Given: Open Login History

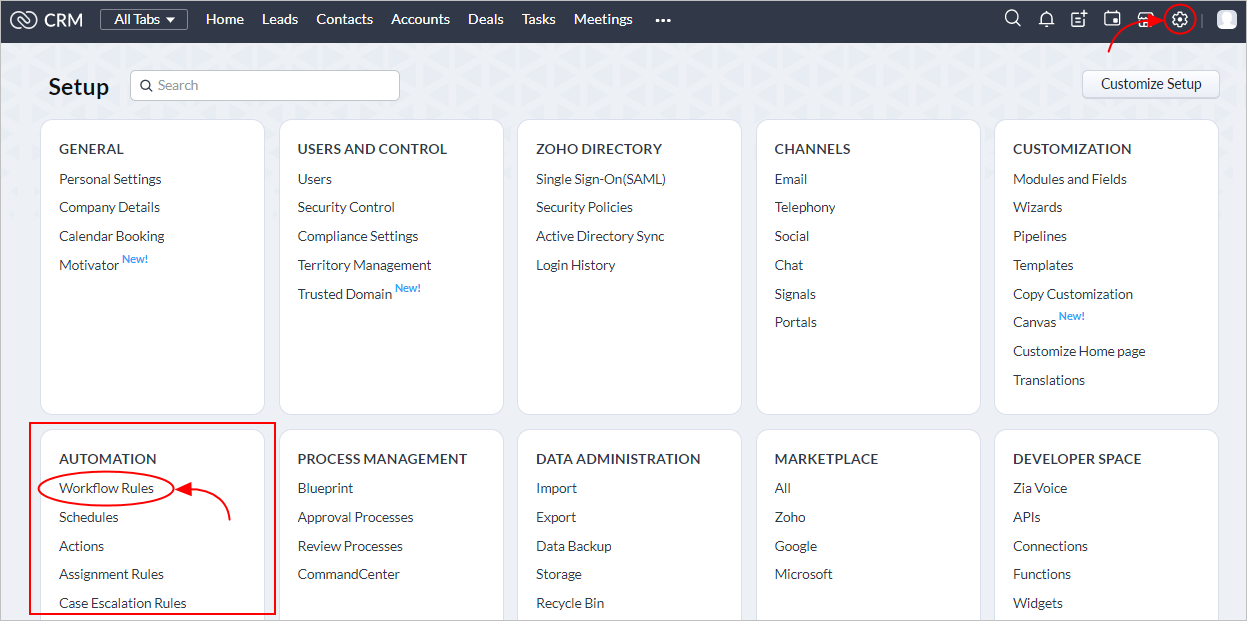Looking at the screenshot, I should [575, 265].
